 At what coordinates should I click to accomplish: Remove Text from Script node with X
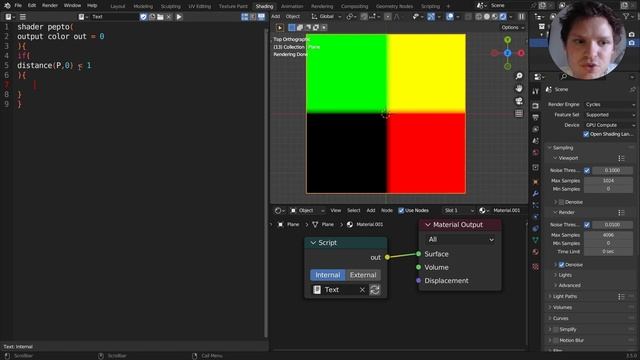tap(362, 289)
